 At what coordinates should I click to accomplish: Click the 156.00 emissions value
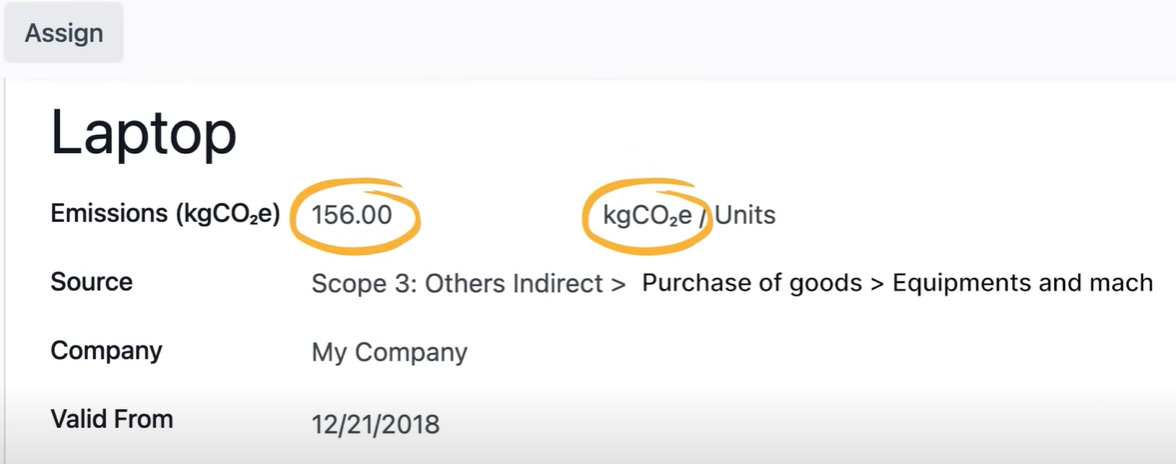[352, 215]
